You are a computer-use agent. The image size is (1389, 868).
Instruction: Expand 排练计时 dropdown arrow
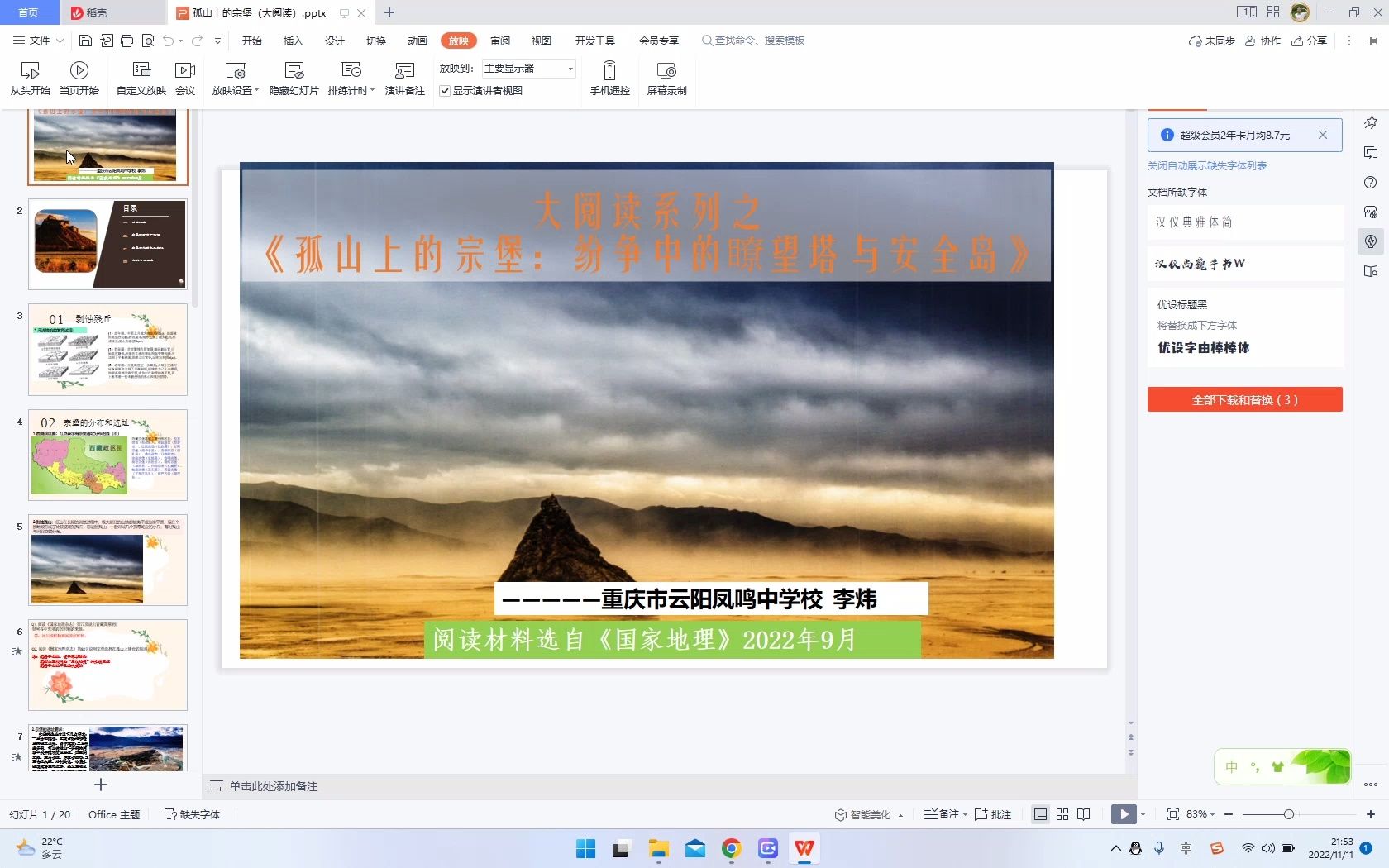[x=373, y=91]
